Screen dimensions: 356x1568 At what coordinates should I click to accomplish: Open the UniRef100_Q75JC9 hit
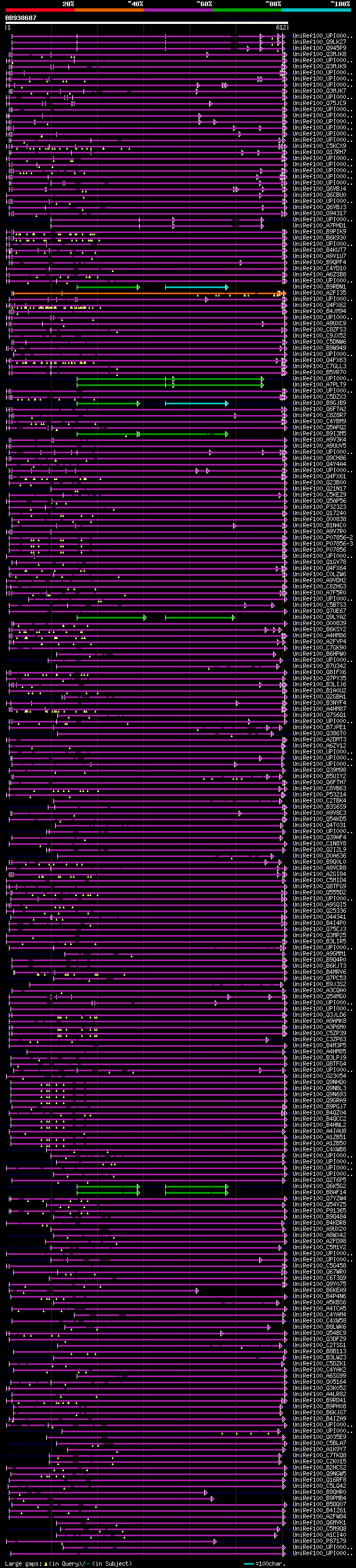tap(319, 103)
